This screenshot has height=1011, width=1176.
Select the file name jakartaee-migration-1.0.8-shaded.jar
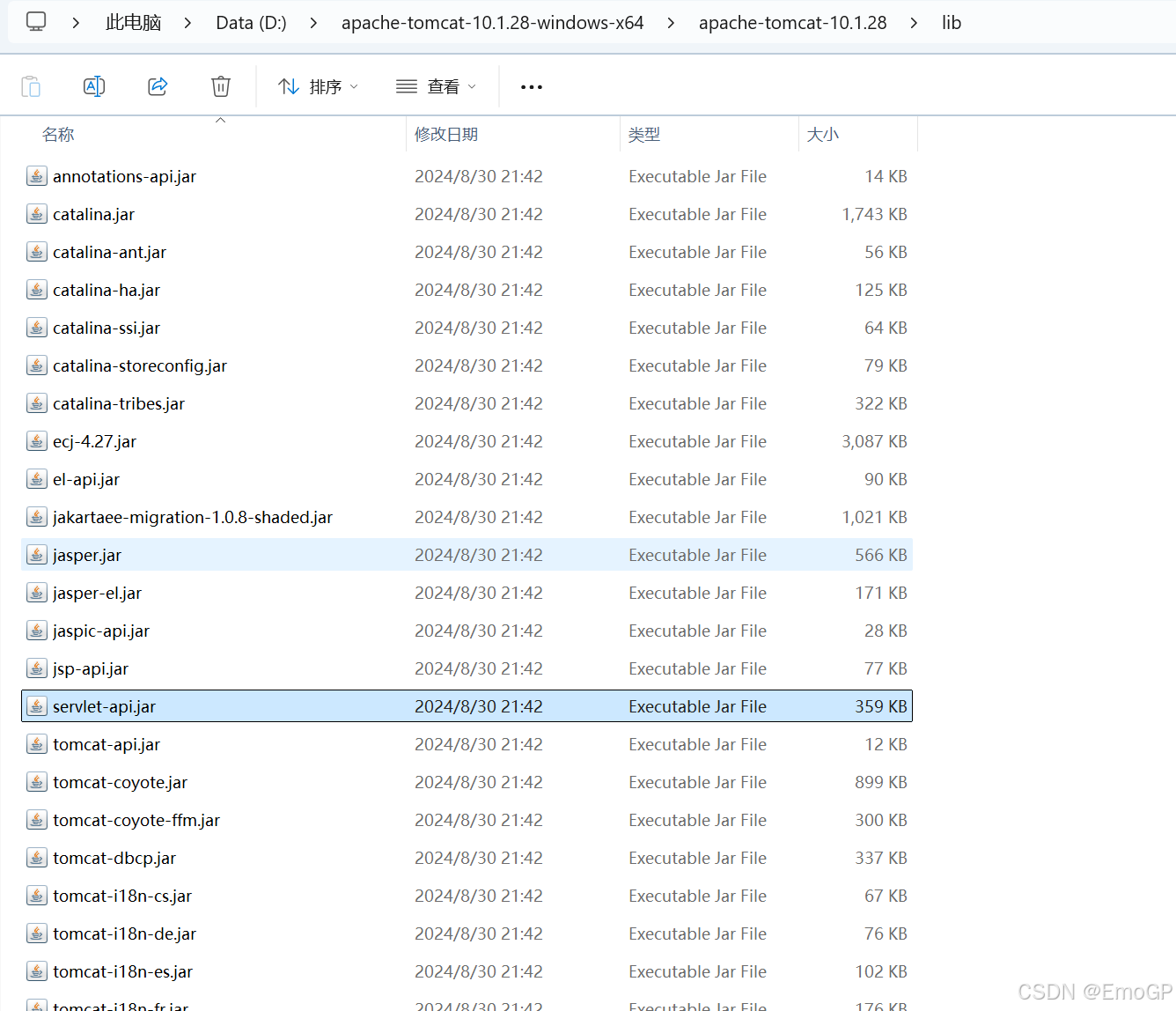(x=193, y=517)
